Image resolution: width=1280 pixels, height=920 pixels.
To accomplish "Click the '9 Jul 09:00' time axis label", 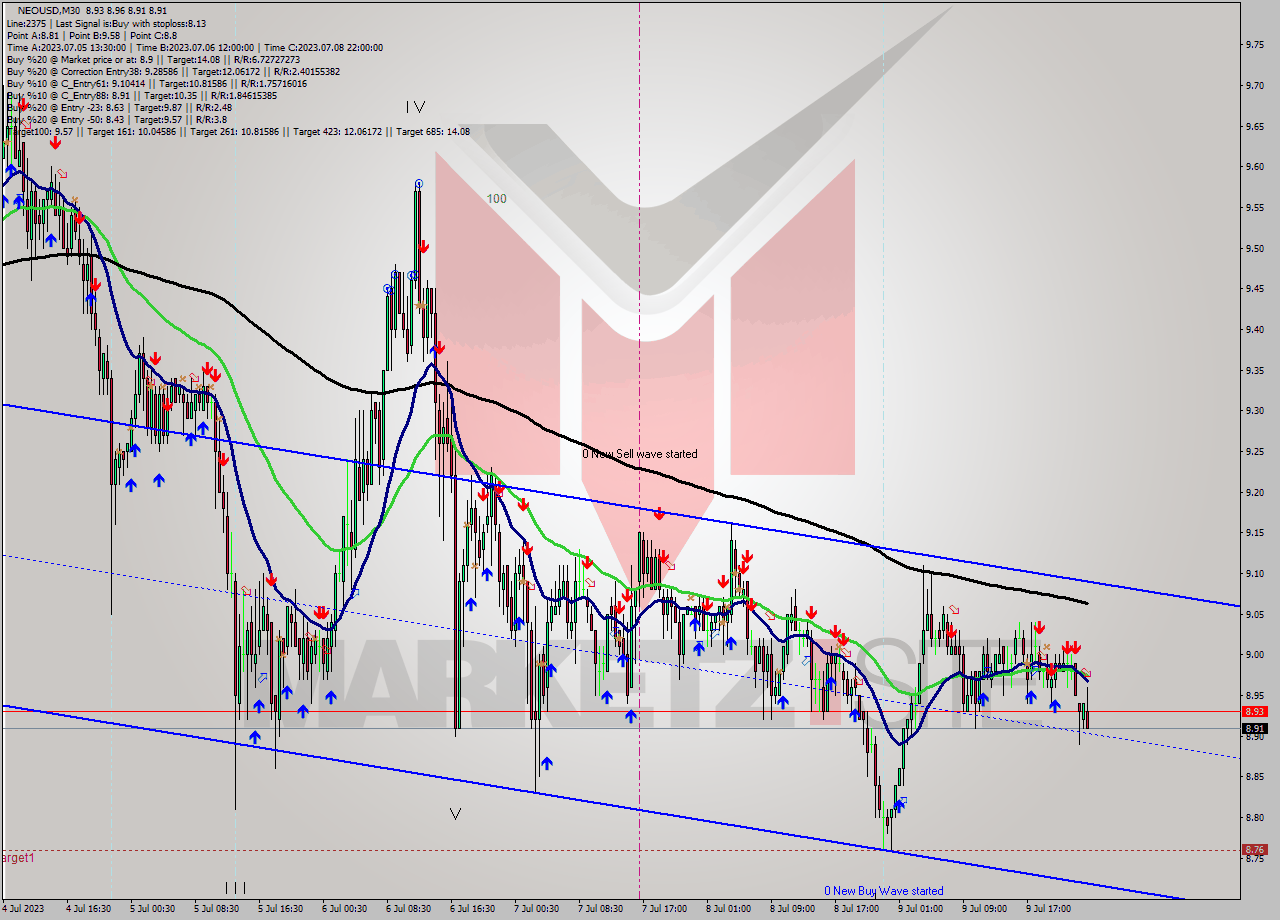I will click(984, 909).
